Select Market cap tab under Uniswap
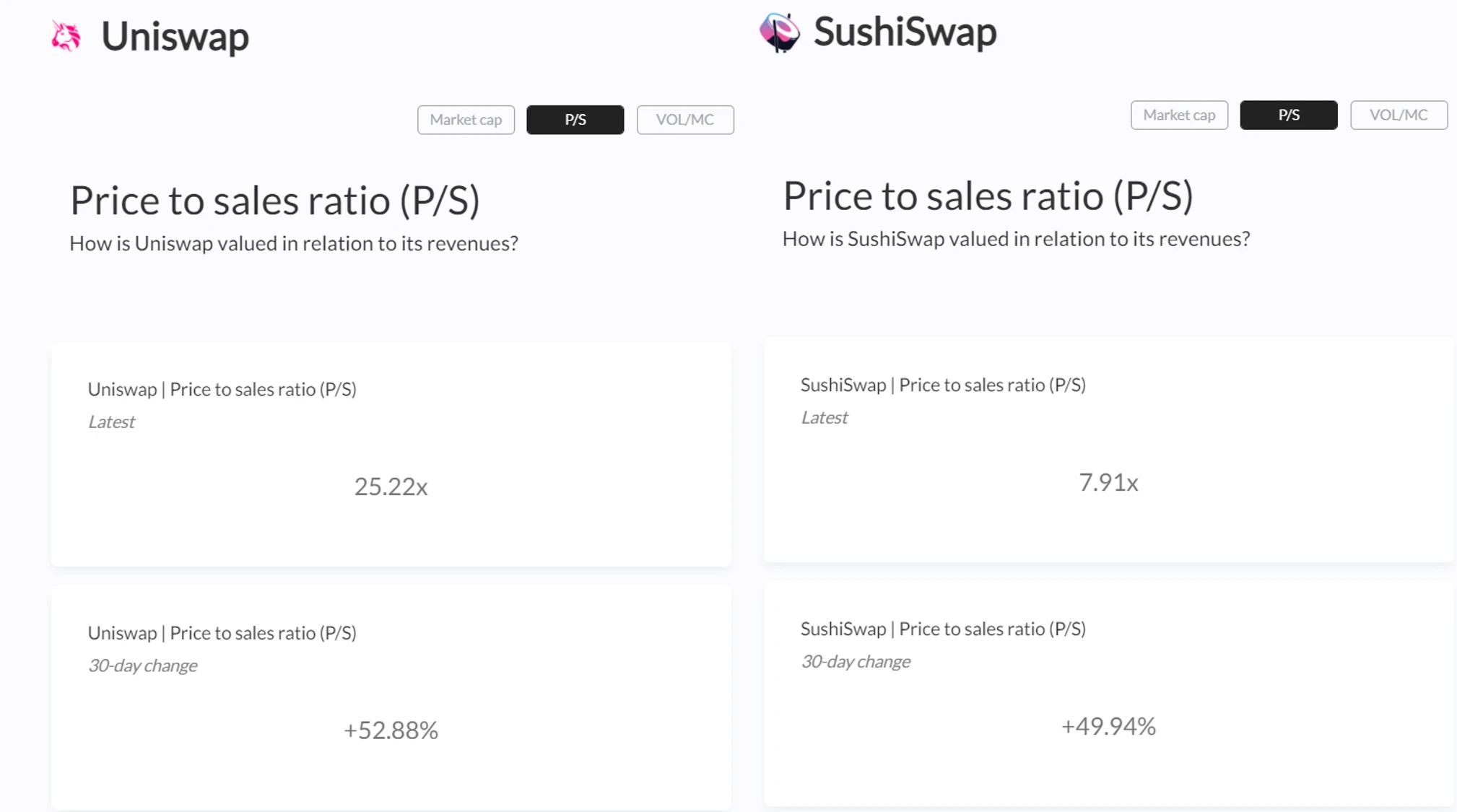Viewport: 1457px width, 812px height. coord(466,120)
